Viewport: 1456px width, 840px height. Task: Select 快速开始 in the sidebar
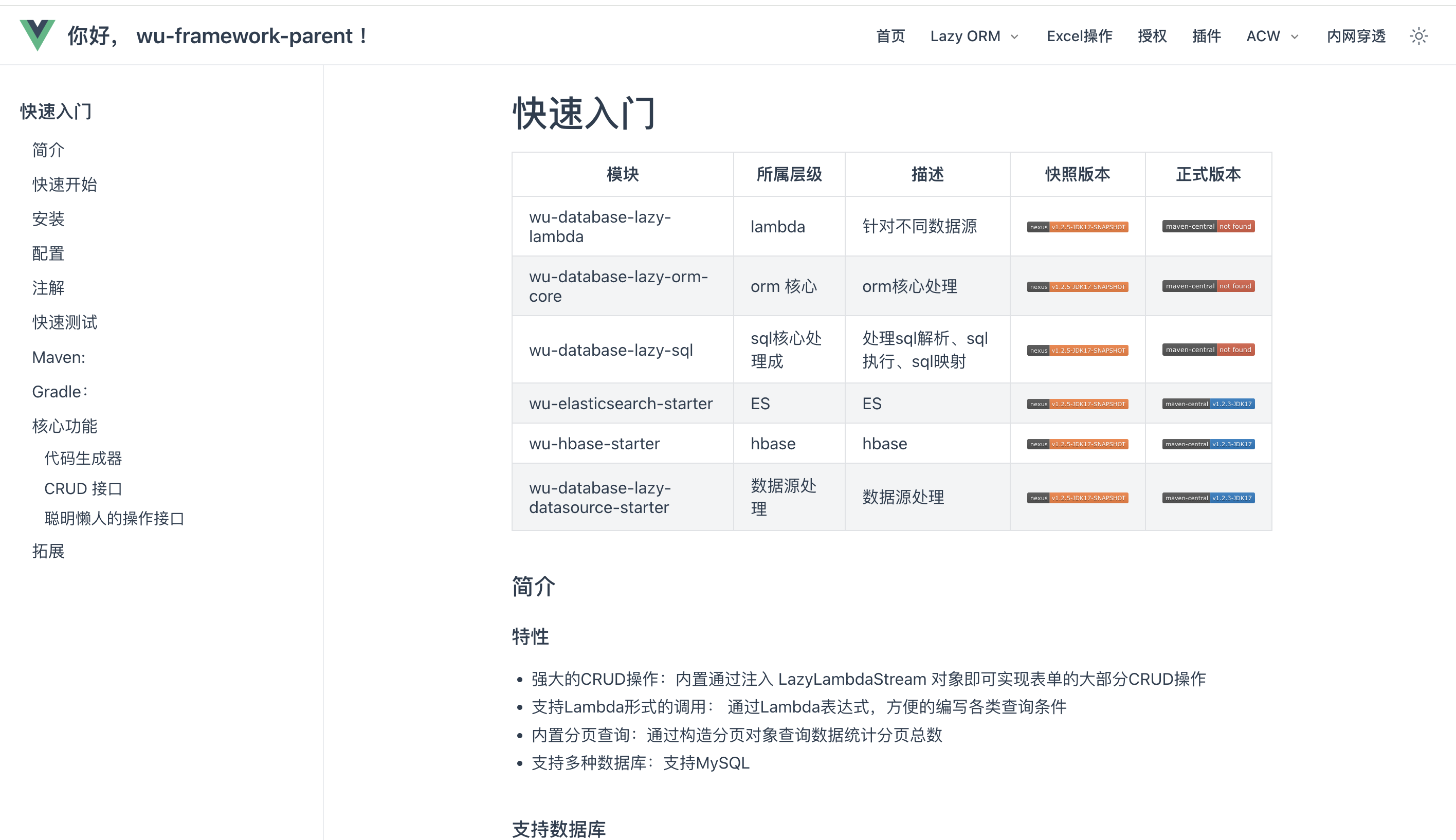click(65, 185)
